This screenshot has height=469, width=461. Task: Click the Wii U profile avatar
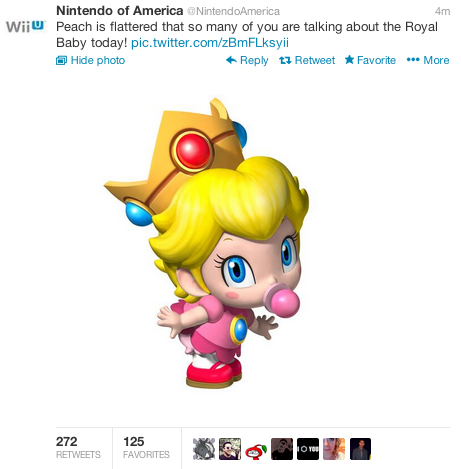click(x=26, y=26)
